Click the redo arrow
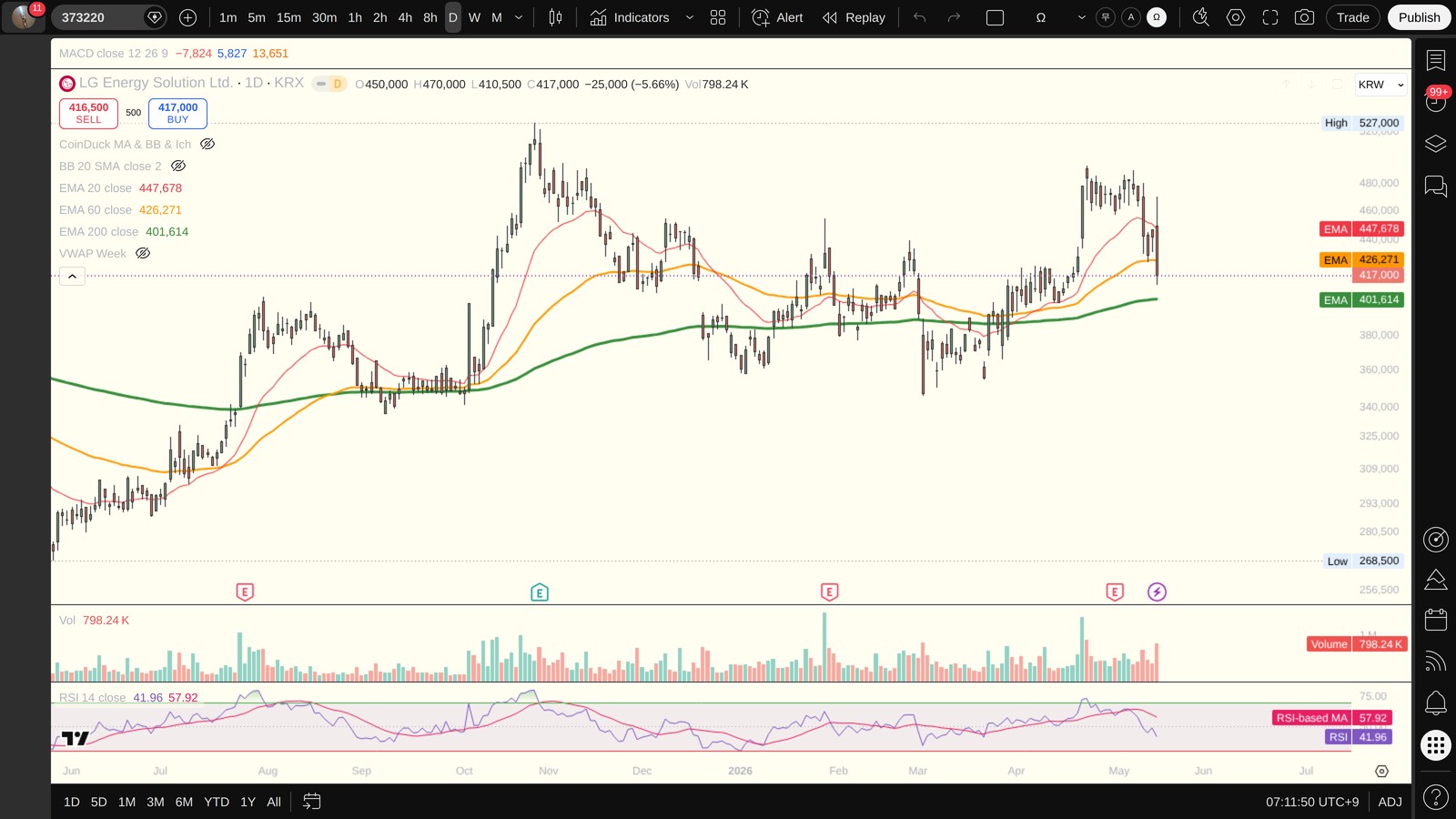The image size is (1456, 819). 954,17
